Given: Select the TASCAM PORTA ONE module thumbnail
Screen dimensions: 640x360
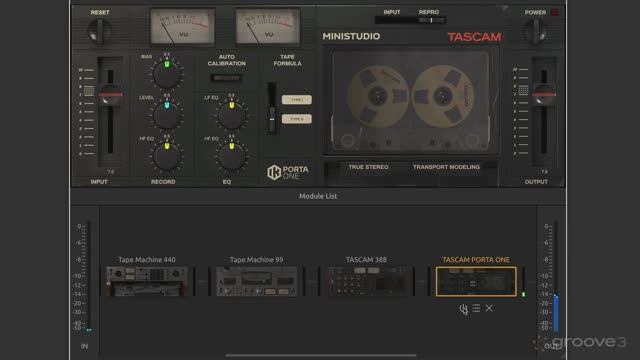Looking at the screenshot, I should click(476, 282).
